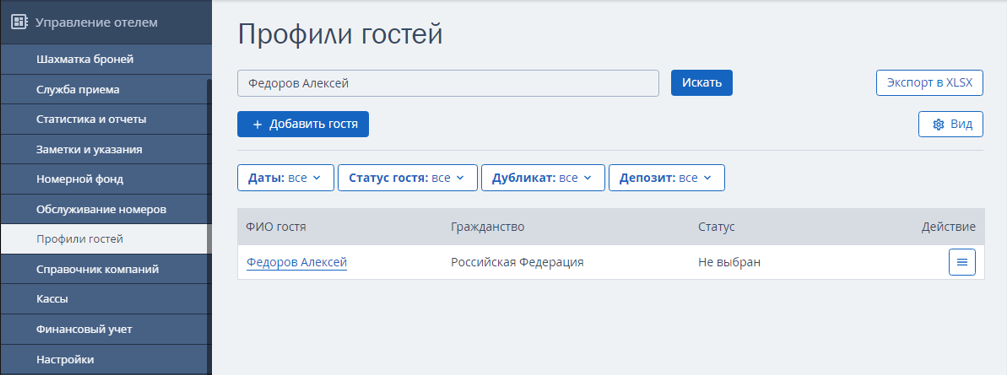Open Заметки и указания
The image size is (1007, 375).
coord(105,150)
